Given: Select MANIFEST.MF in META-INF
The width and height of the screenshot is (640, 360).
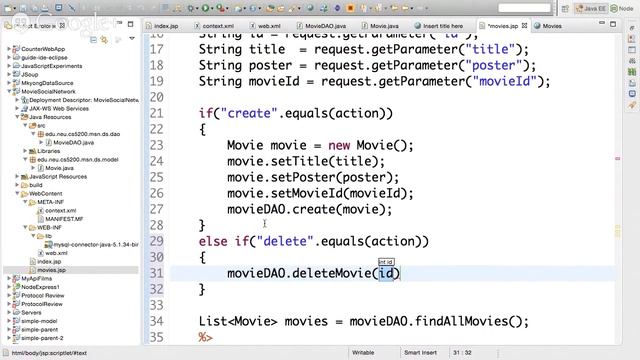Looking at the screenshot, I should click(64, 219).
